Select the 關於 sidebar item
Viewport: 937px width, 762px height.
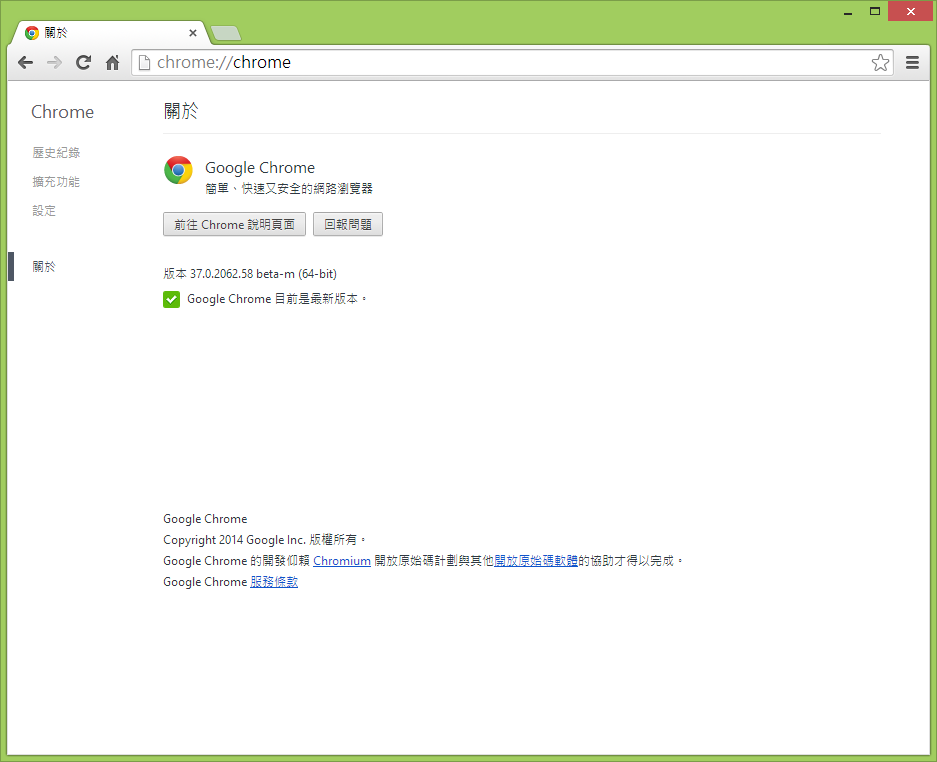(x=42, y=266)
